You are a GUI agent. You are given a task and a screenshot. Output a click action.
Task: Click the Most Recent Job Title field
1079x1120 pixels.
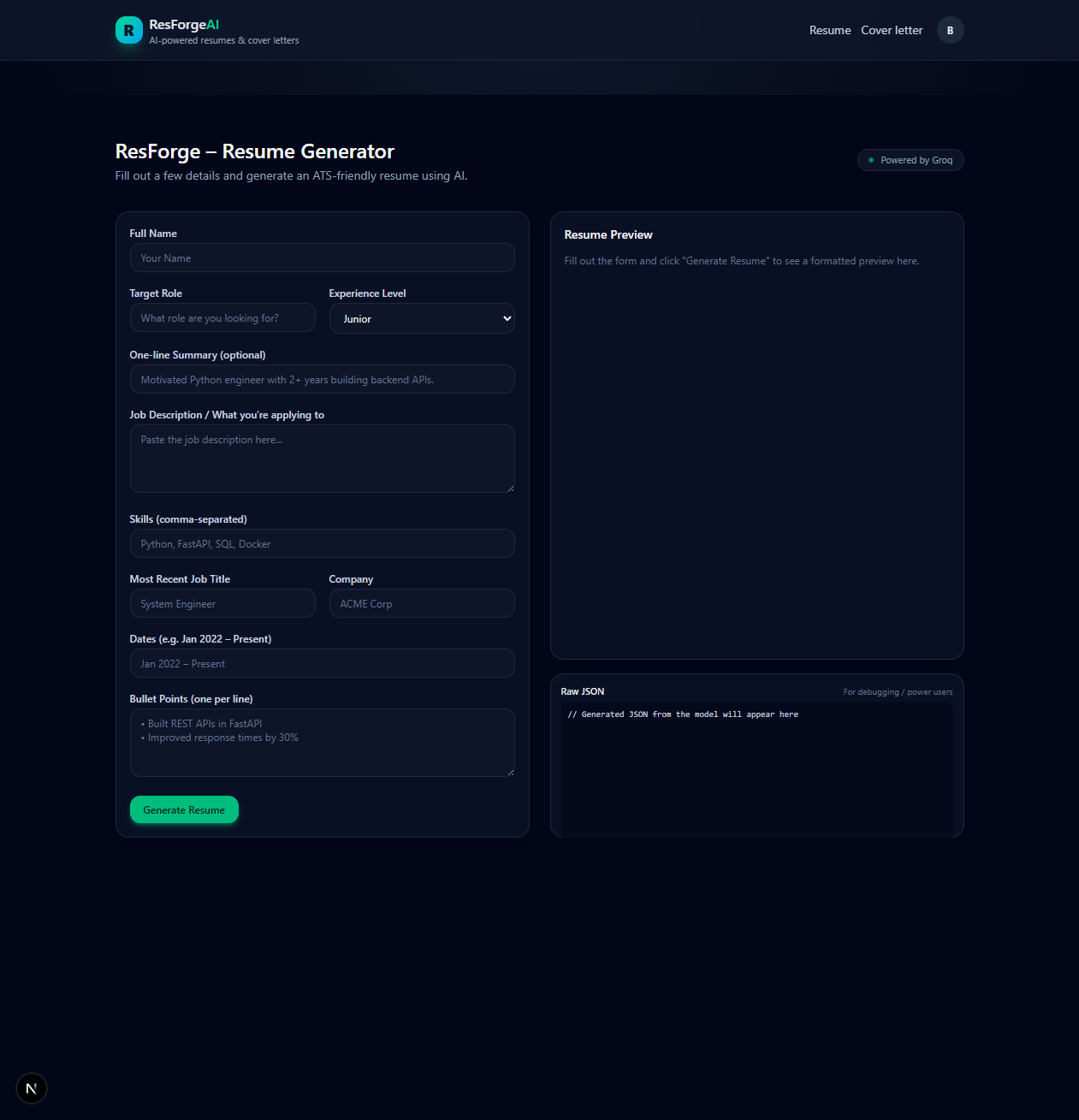(x=222, y=603)
